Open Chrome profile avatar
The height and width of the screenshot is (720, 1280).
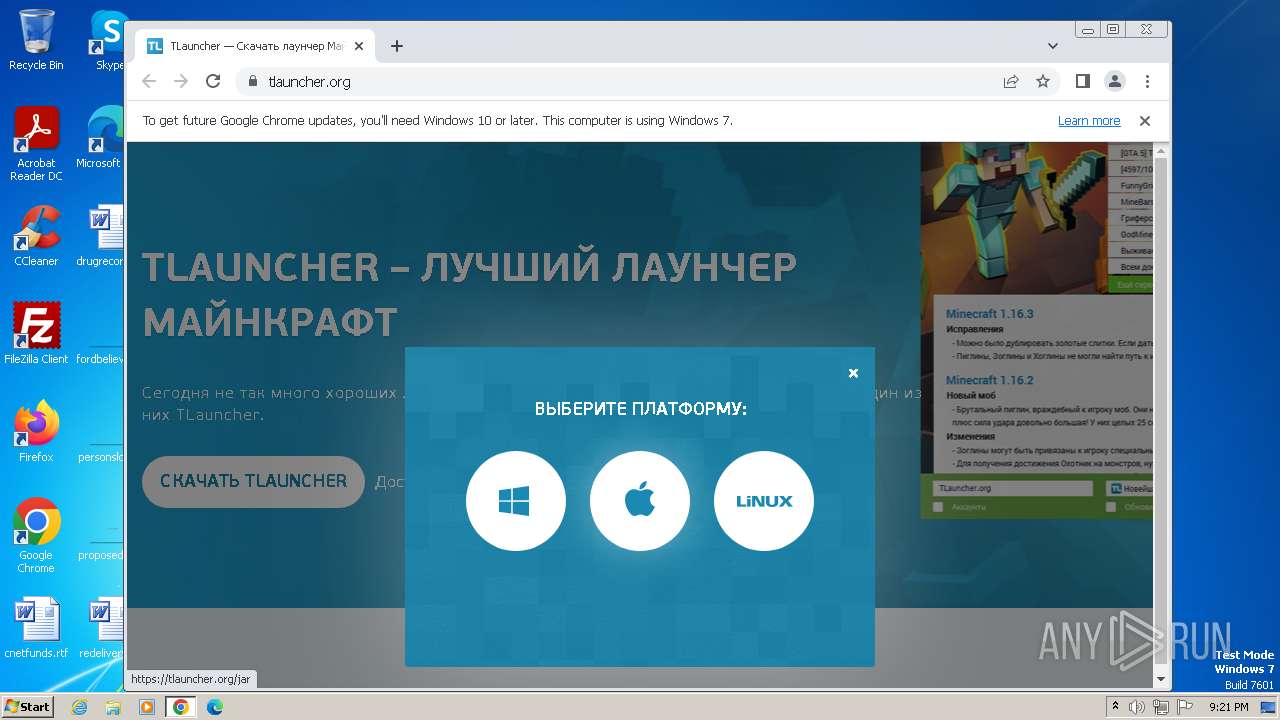[x=1115, y=82]
